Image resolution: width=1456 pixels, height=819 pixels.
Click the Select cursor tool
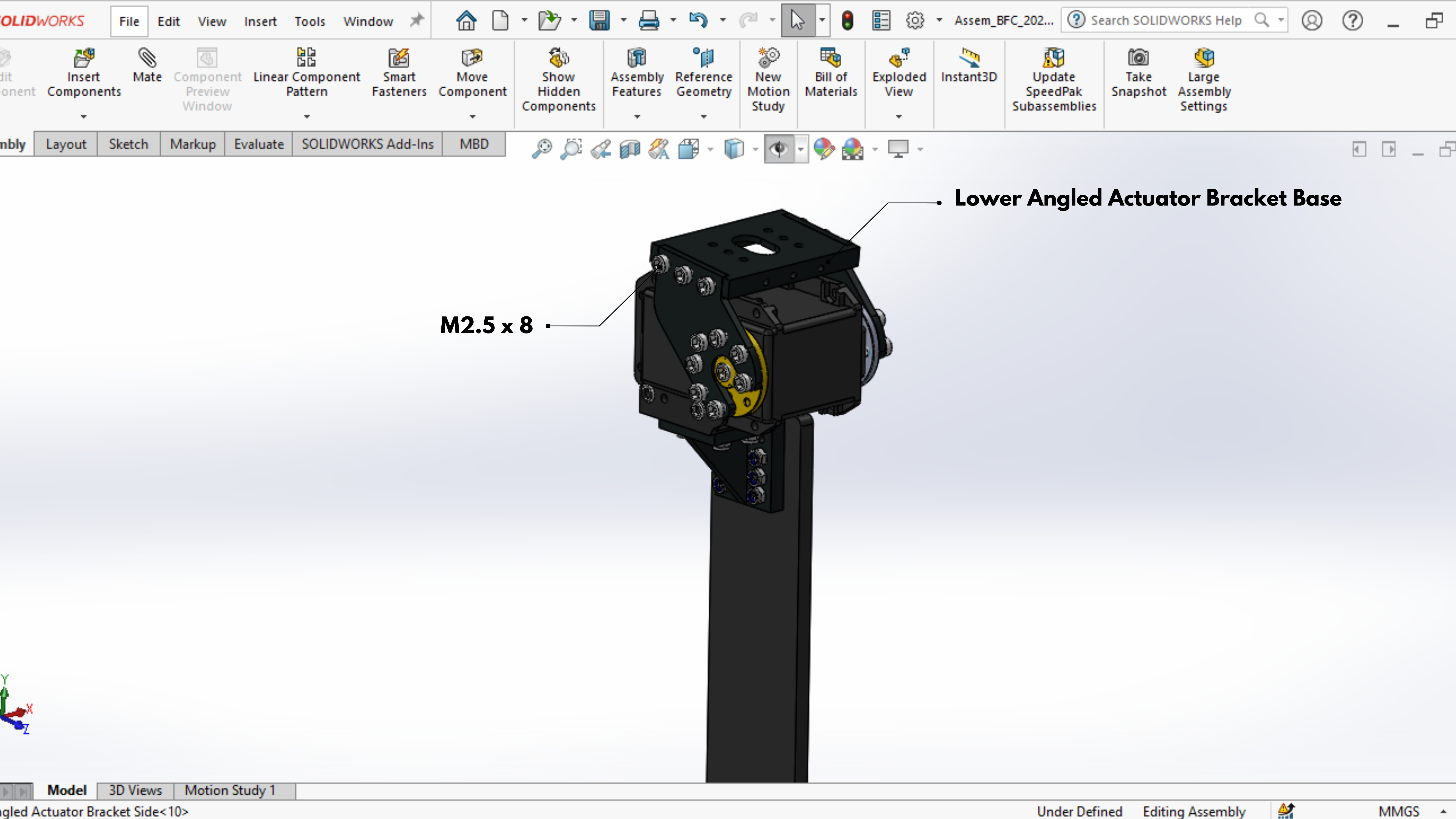click(x=797, y=20)
